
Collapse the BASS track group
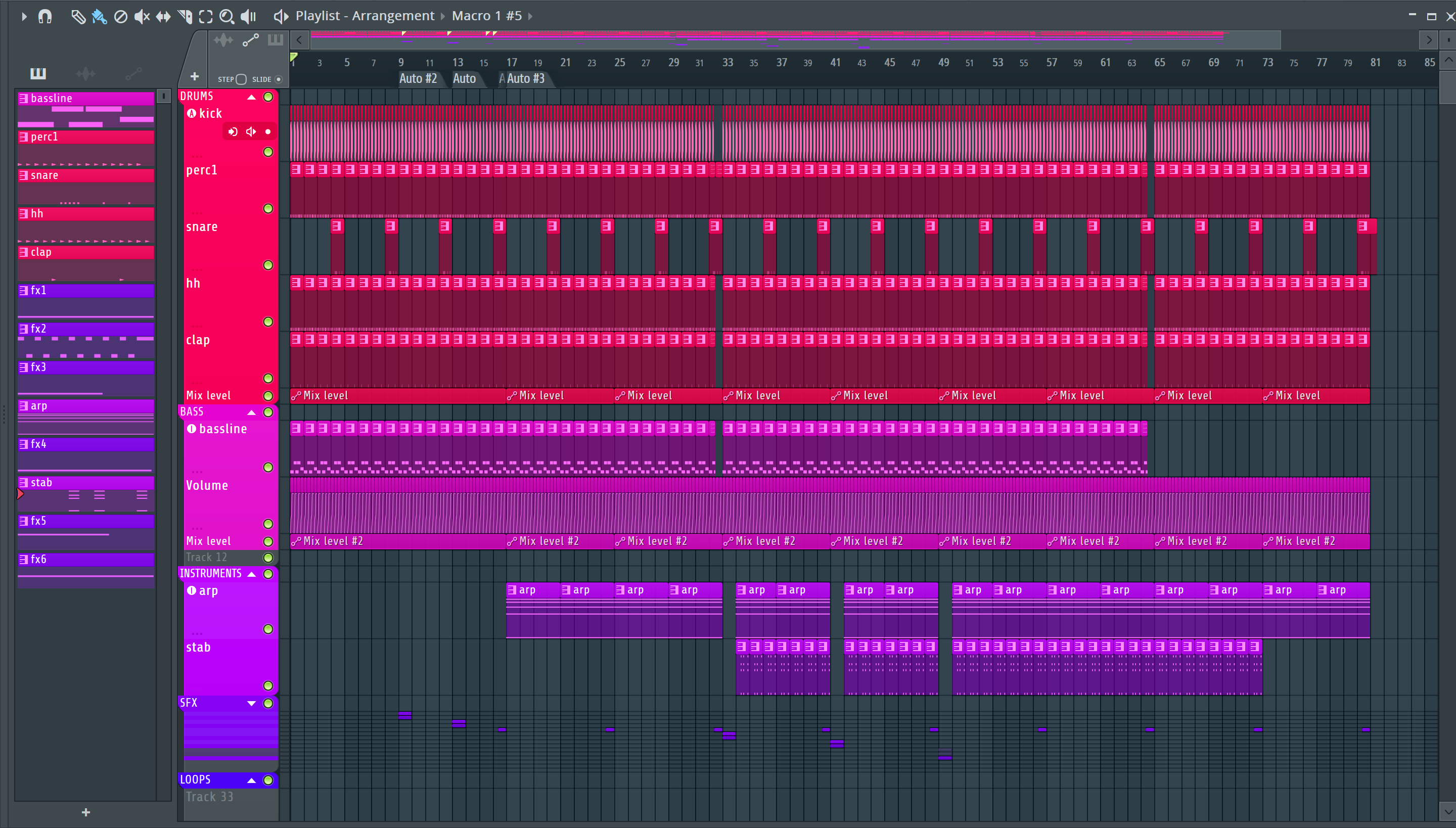click(251, 412)
